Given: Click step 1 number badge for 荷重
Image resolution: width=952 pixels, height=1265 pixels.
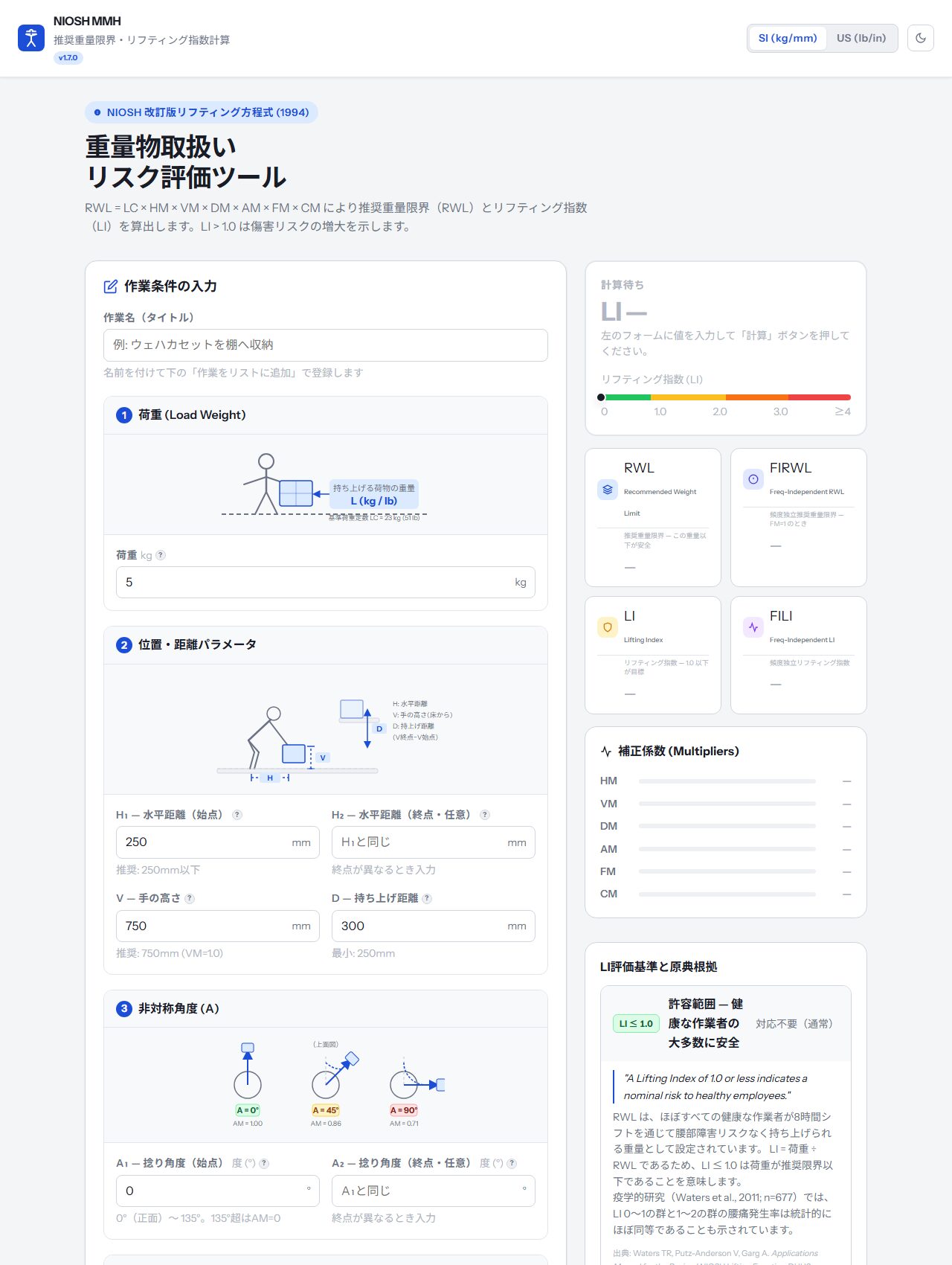Looking at the screenshot, I should click(124, 415).
